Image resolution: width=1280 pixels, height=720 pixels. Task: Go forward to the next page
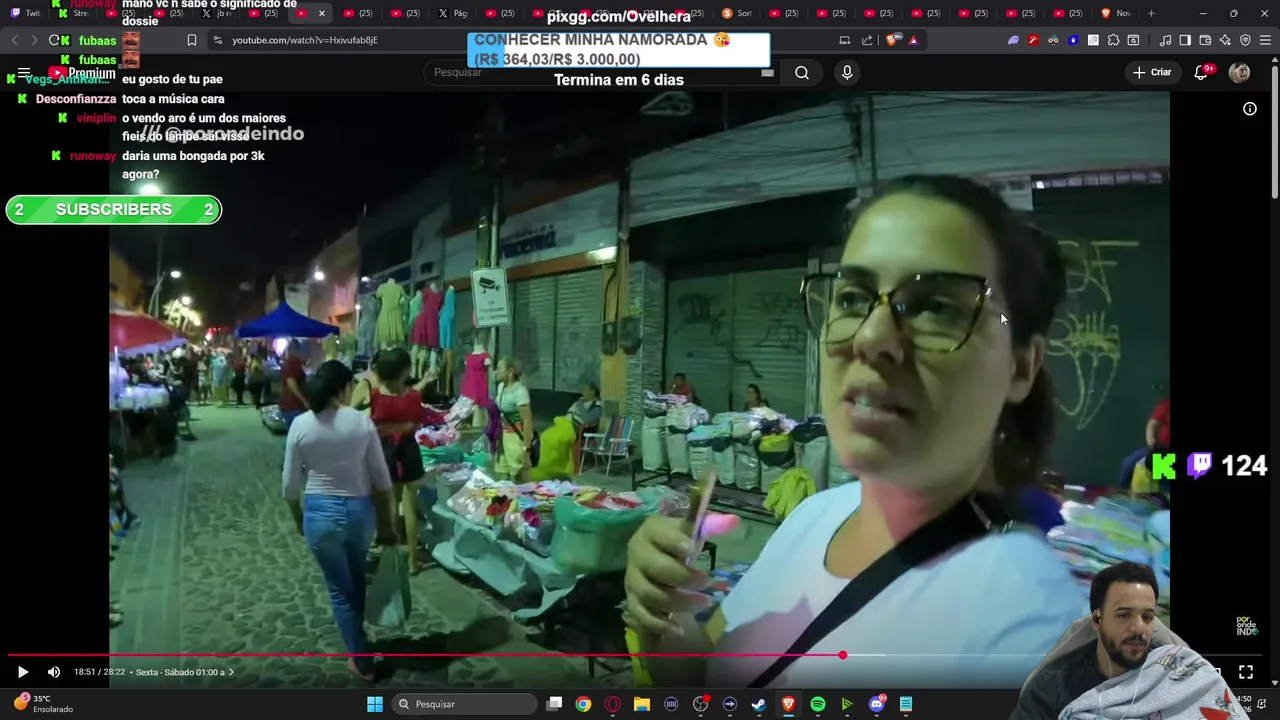[x=34, y=40]
